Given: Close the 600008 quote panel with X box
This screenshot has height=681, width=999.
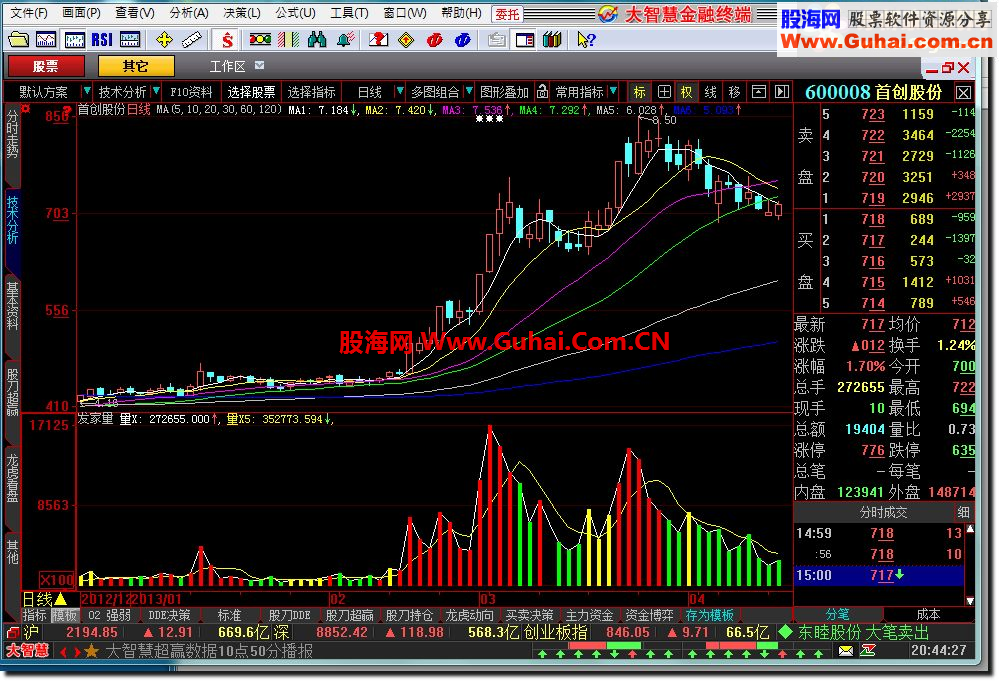Looking at the screenshot, I should (963, 93).
